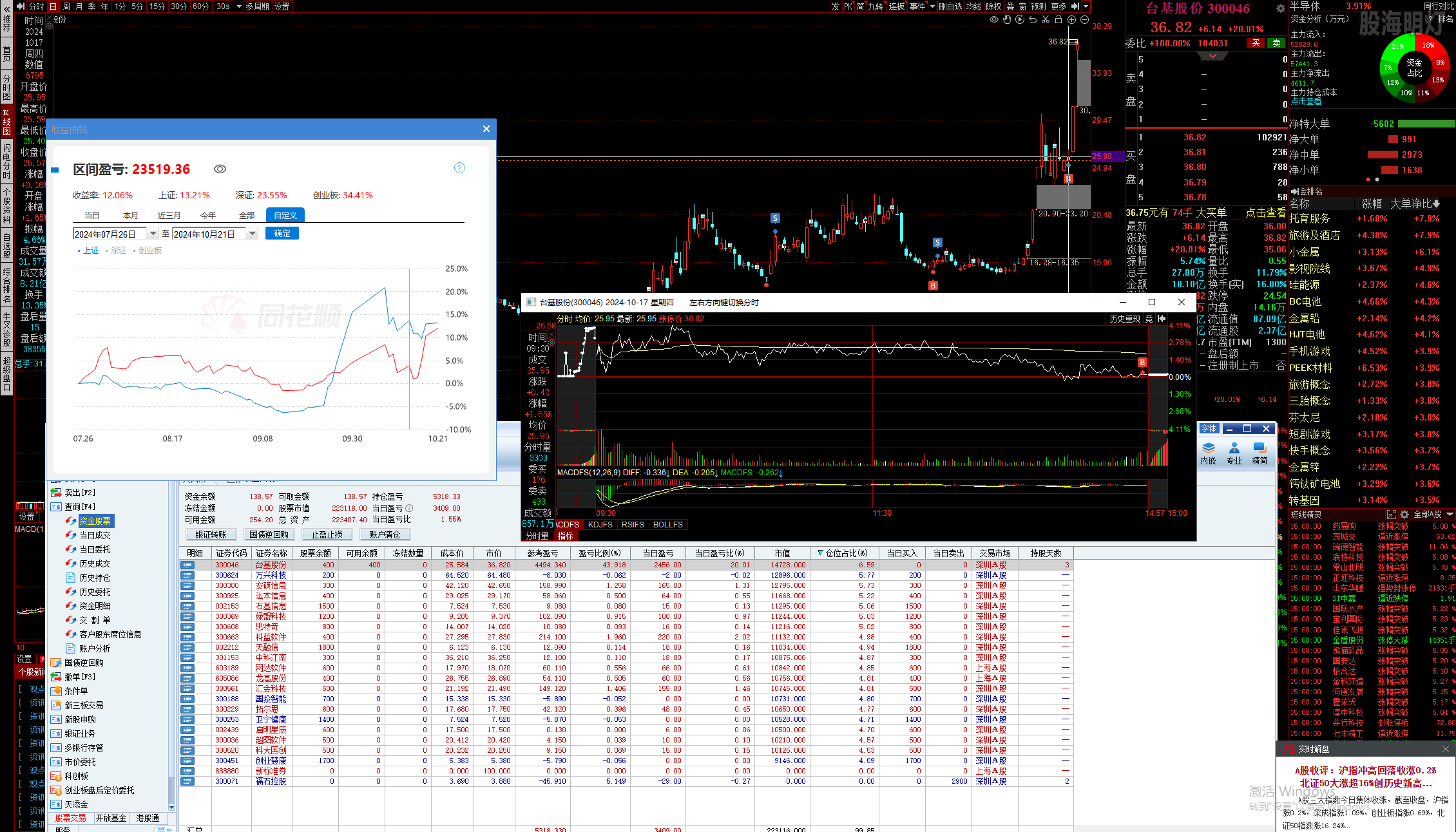1456x832 pixels.
Task: Select the scissors cut tool on chart toolbar
Action: (1046, 20)
